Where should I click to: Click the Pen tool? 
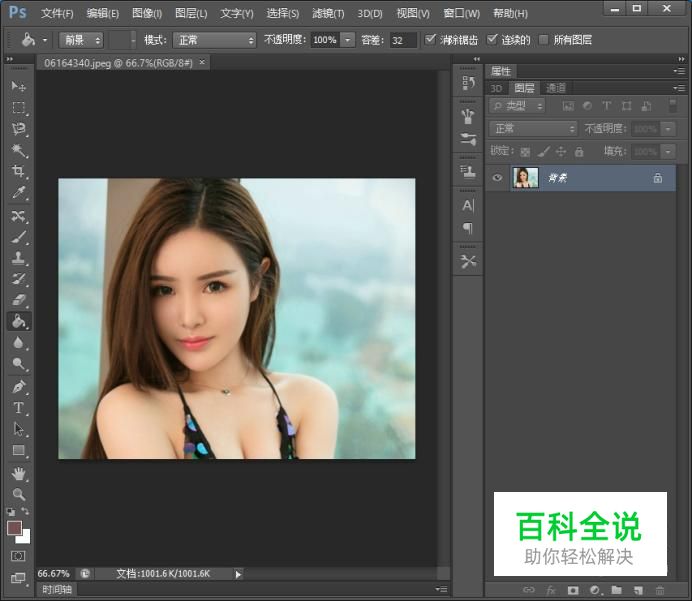click(x=18, y=387)
